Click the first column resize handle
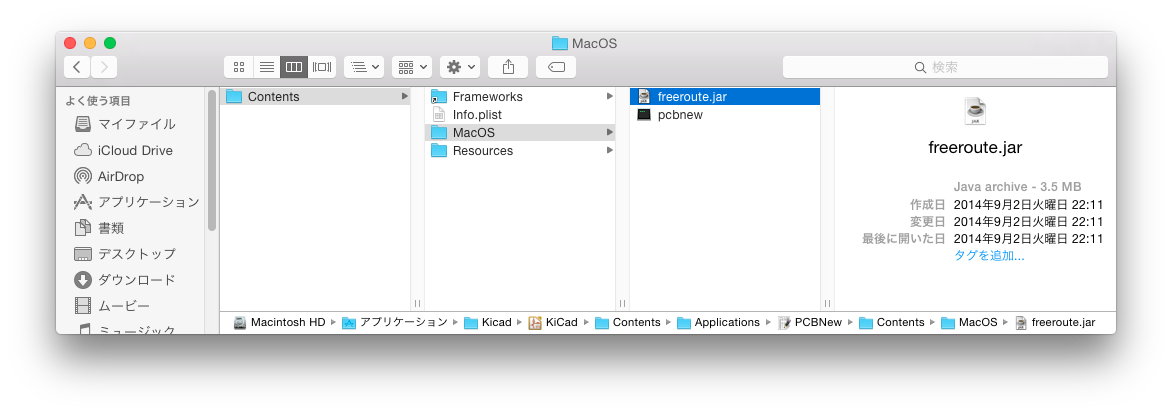Screen dimensions: 1172x414 (417, 303)
